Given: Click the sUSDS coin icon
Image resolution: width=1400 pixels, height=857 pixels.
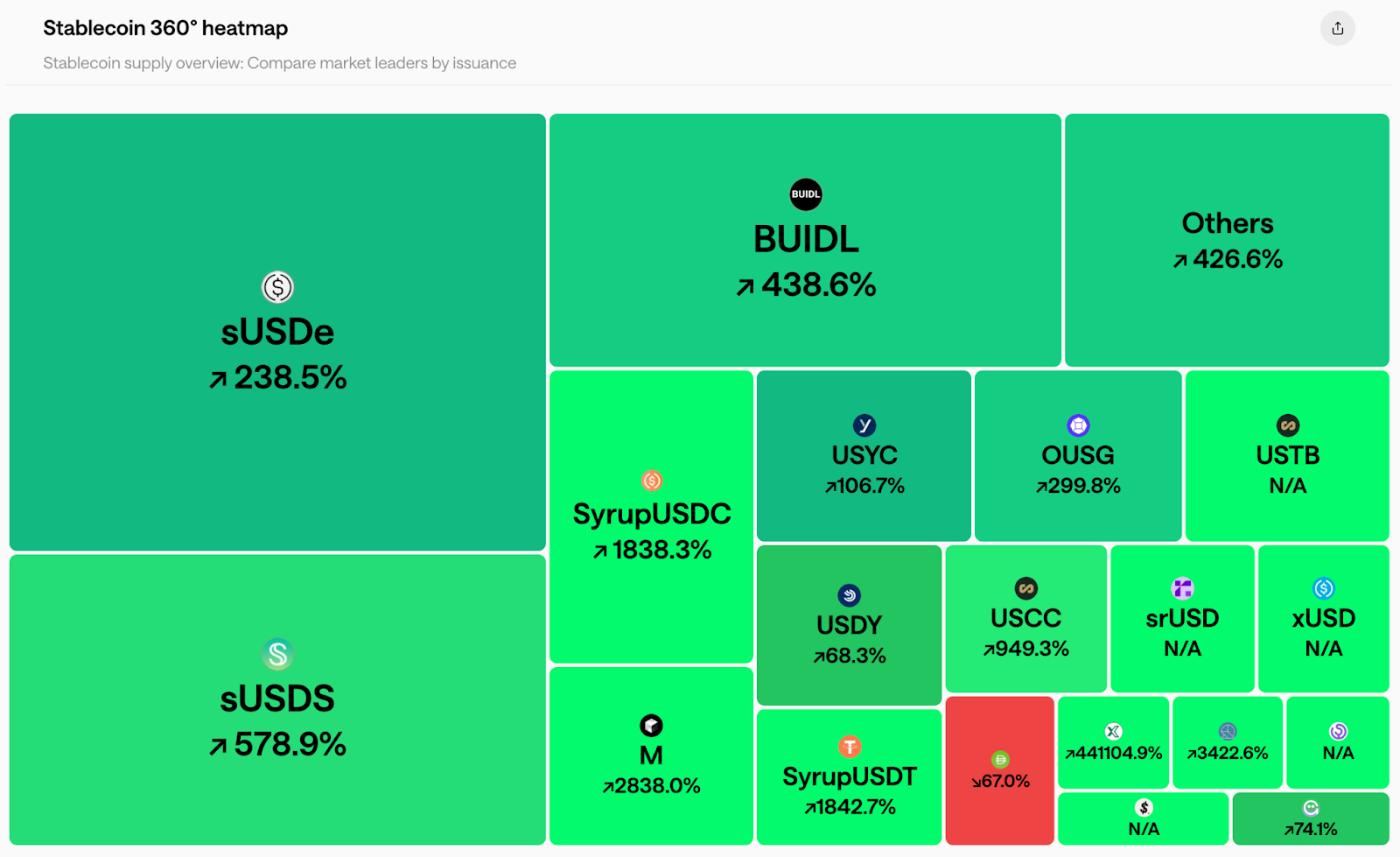Looking at the screenshot, I should [277, 654].
